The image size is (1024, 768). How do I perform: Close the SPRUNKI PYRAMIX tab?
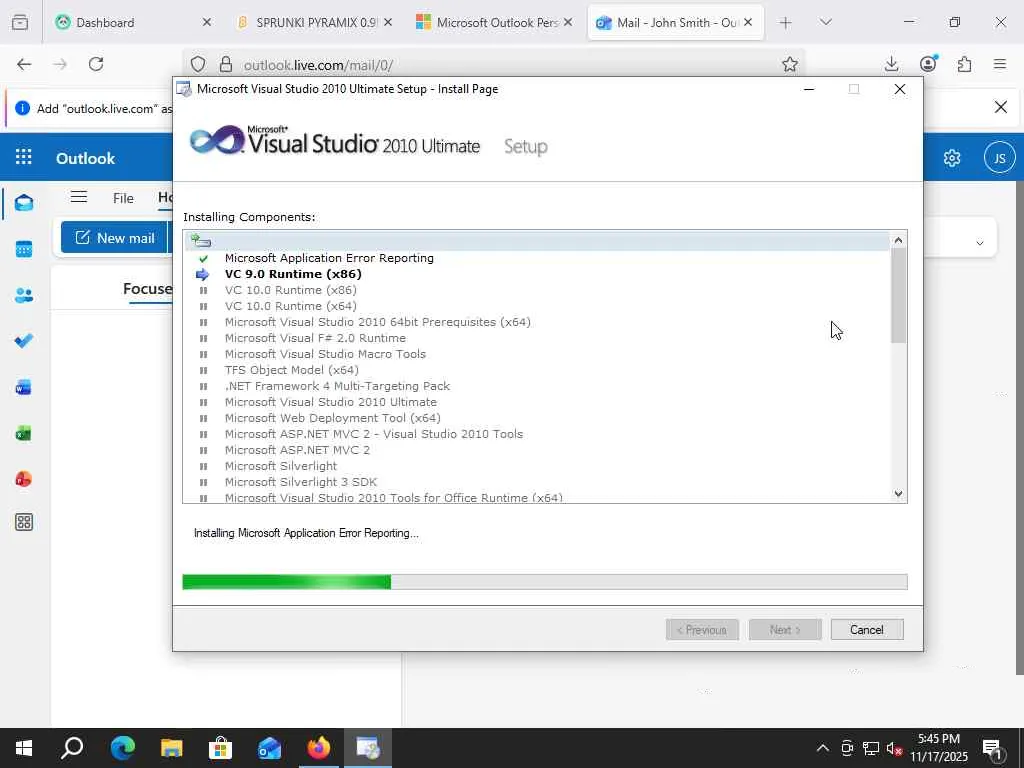point(387,22)
